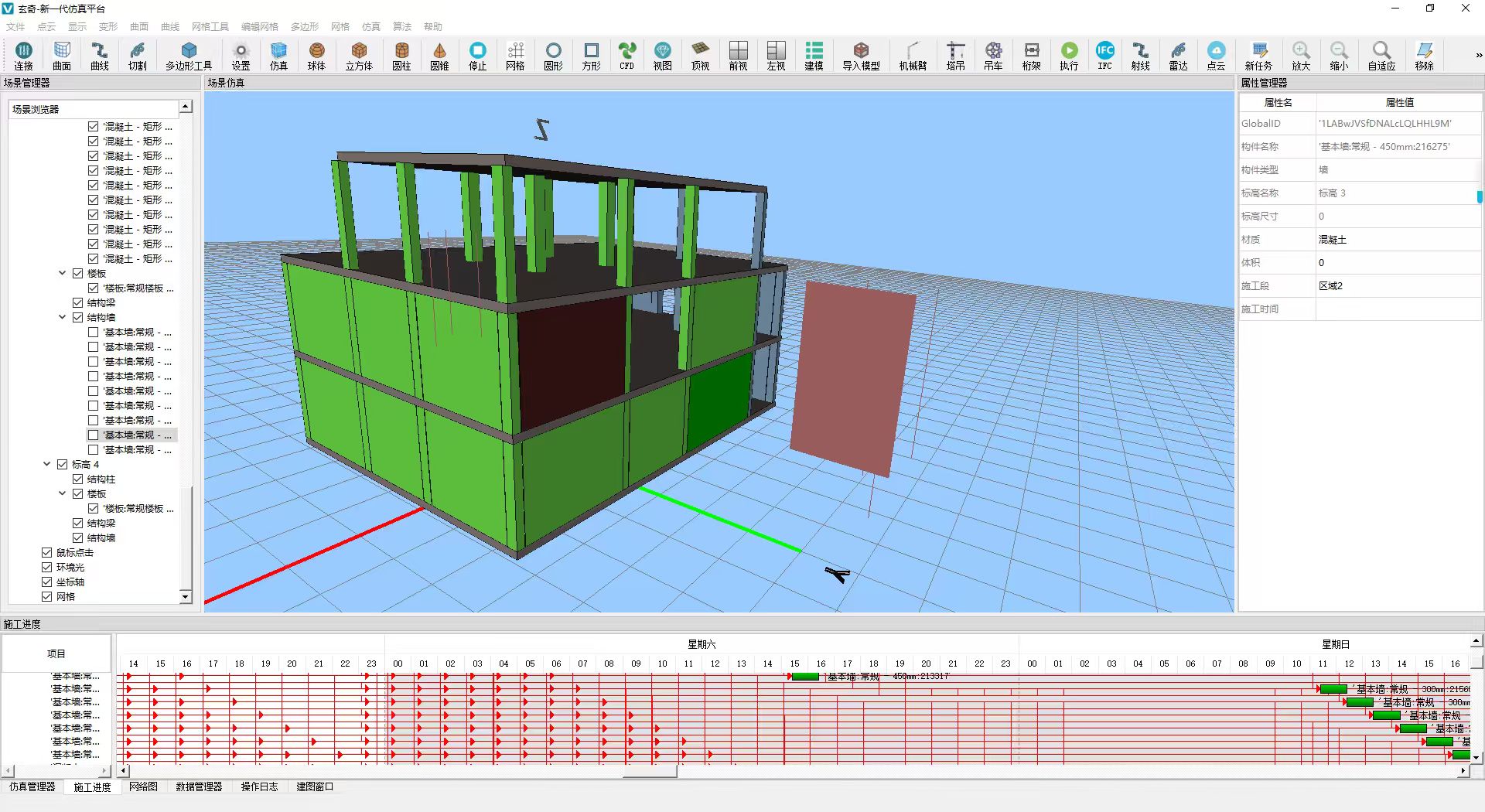This screenshot has width=1485, height=812.
Task: Collapse the 结构墙 node containing 基本墙 items
Action: 63,318
